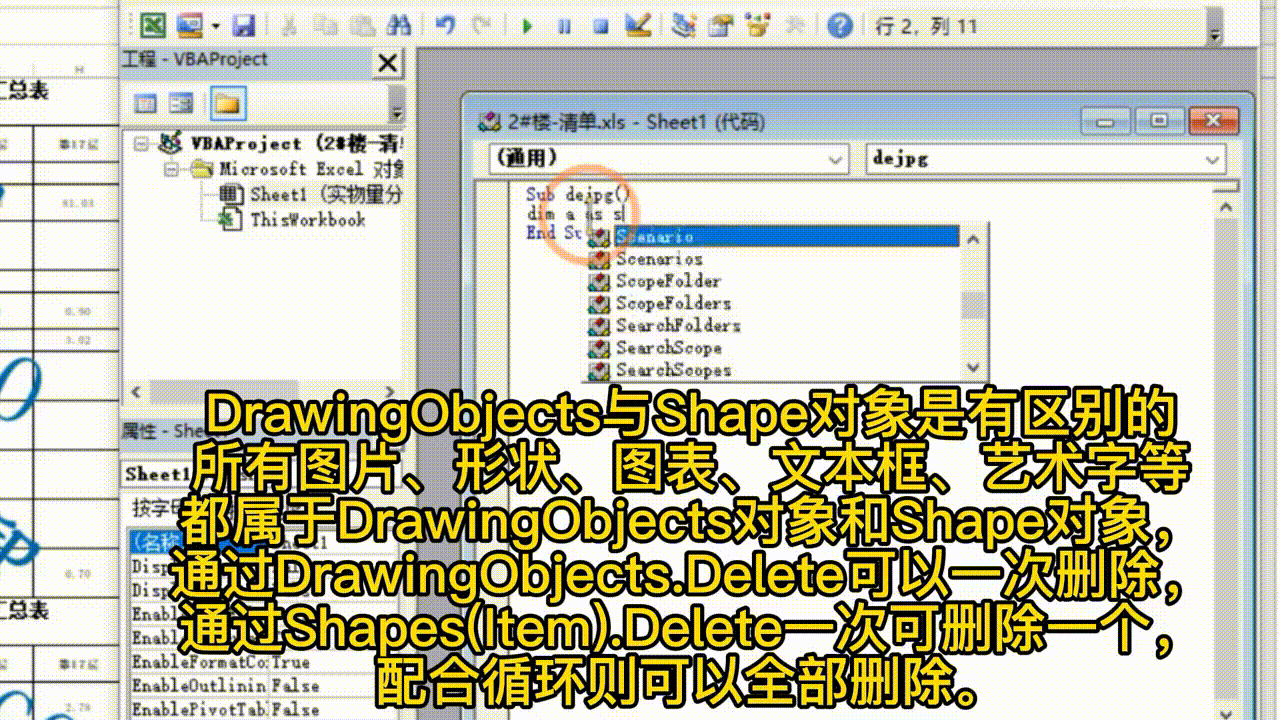Pause execution with the Break icon
The height and width of the screenshot is (720, 1280).
[564, 25]
